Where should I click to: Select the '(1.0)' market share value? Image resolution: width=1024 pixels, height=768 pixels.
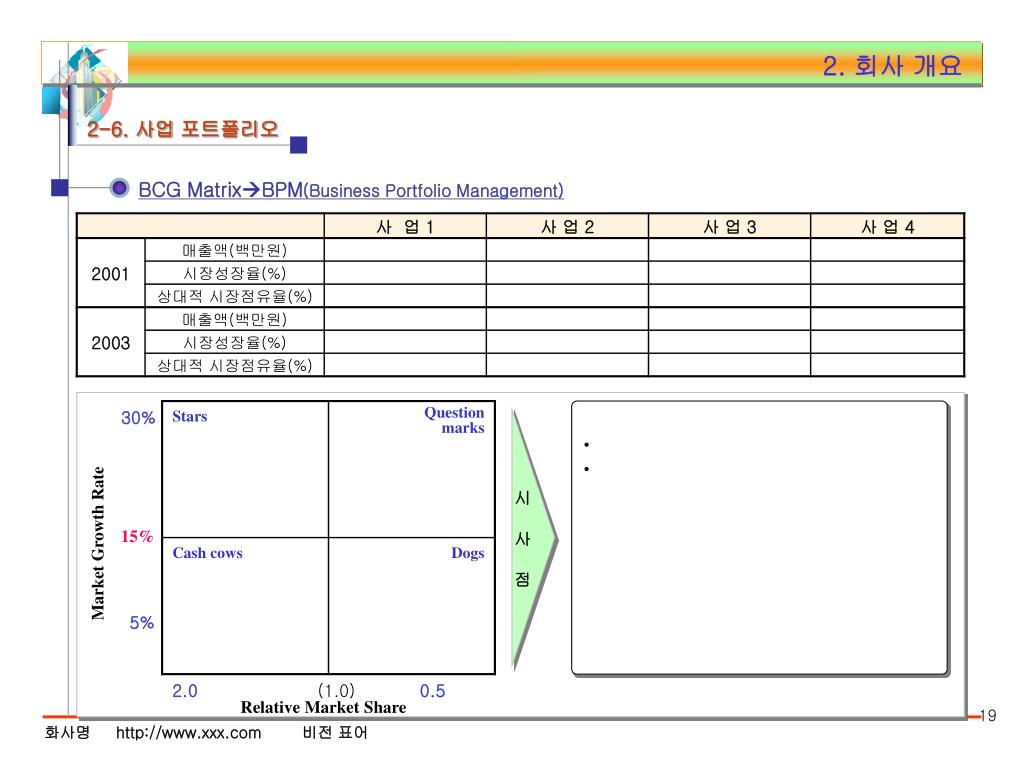336,691
